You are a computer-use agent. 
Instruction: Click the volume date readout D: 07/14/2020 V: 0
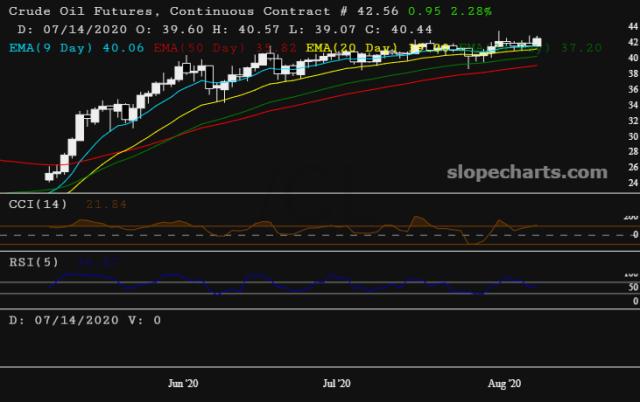(85, 320)
